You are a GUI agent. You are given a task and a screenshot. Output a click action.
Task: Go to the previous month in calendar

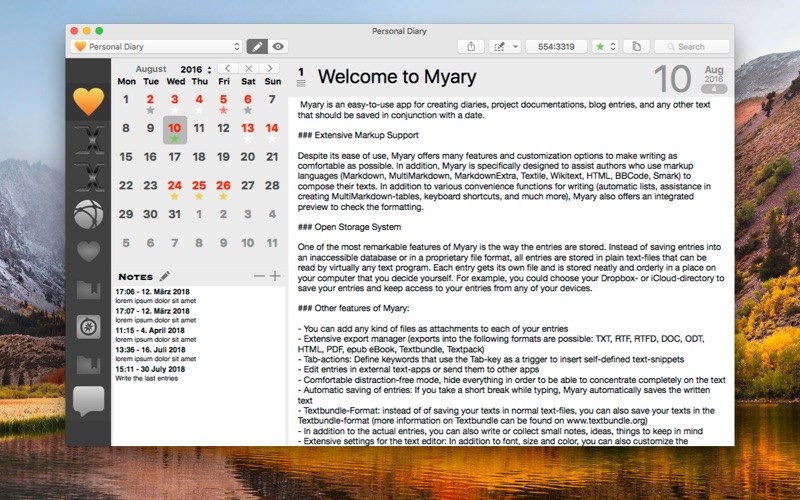tap(228, 69)
